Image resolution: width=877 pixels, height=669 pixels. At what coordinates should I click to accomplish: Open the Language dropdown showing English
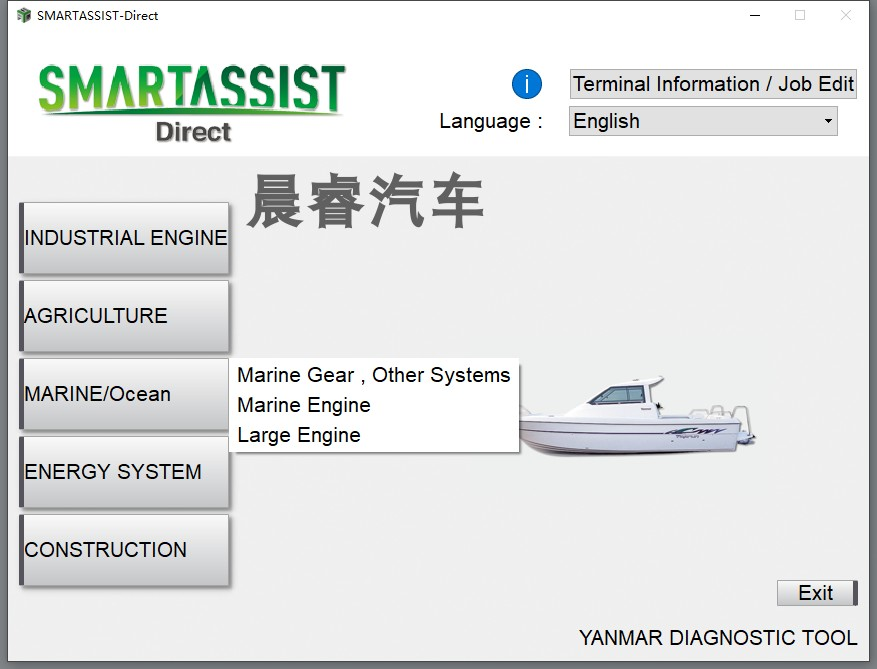pyautogui.click(x=703, y=121)
